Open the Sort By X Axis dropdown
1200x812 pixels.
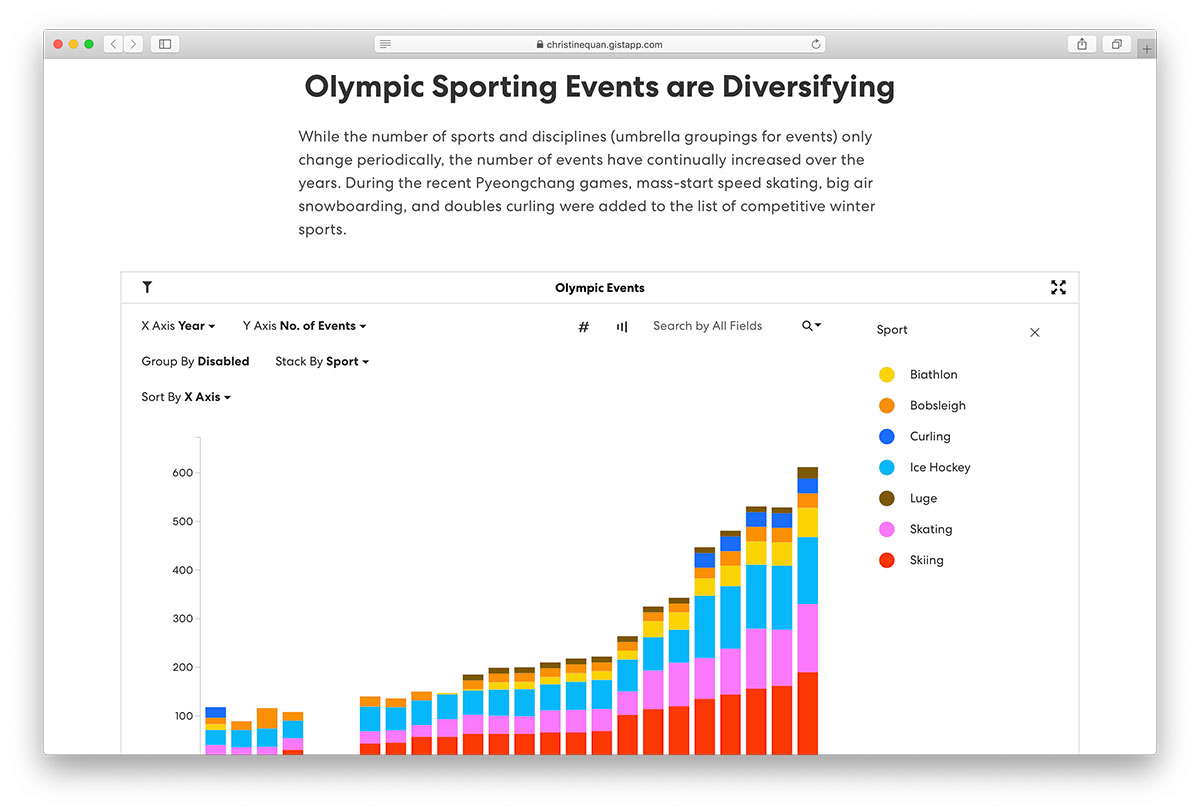(186, 397)
